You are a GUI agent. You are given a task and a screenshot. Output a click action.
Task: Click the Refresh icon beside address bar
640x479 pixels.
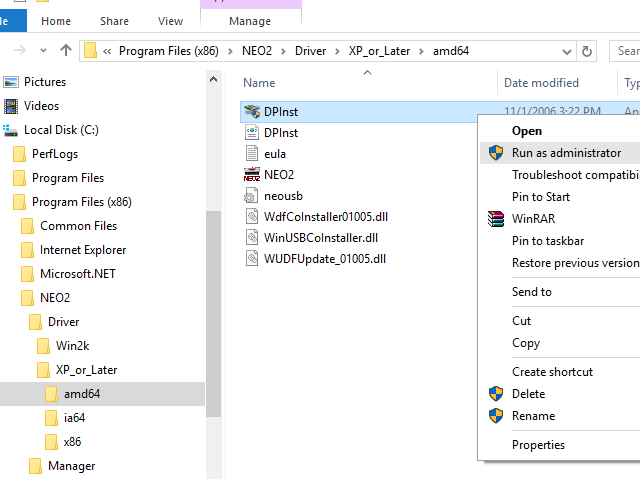tap(587, 50)
